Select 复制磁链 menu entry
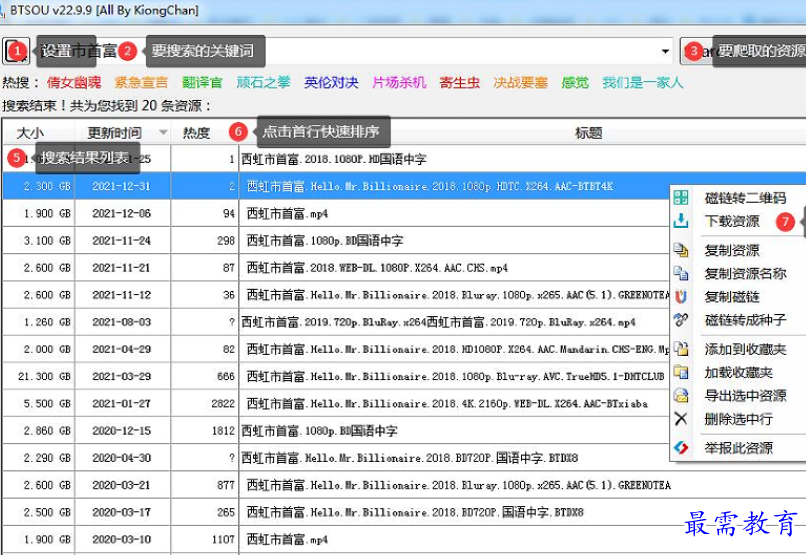The image size is (806, 555). click(731, 297)
